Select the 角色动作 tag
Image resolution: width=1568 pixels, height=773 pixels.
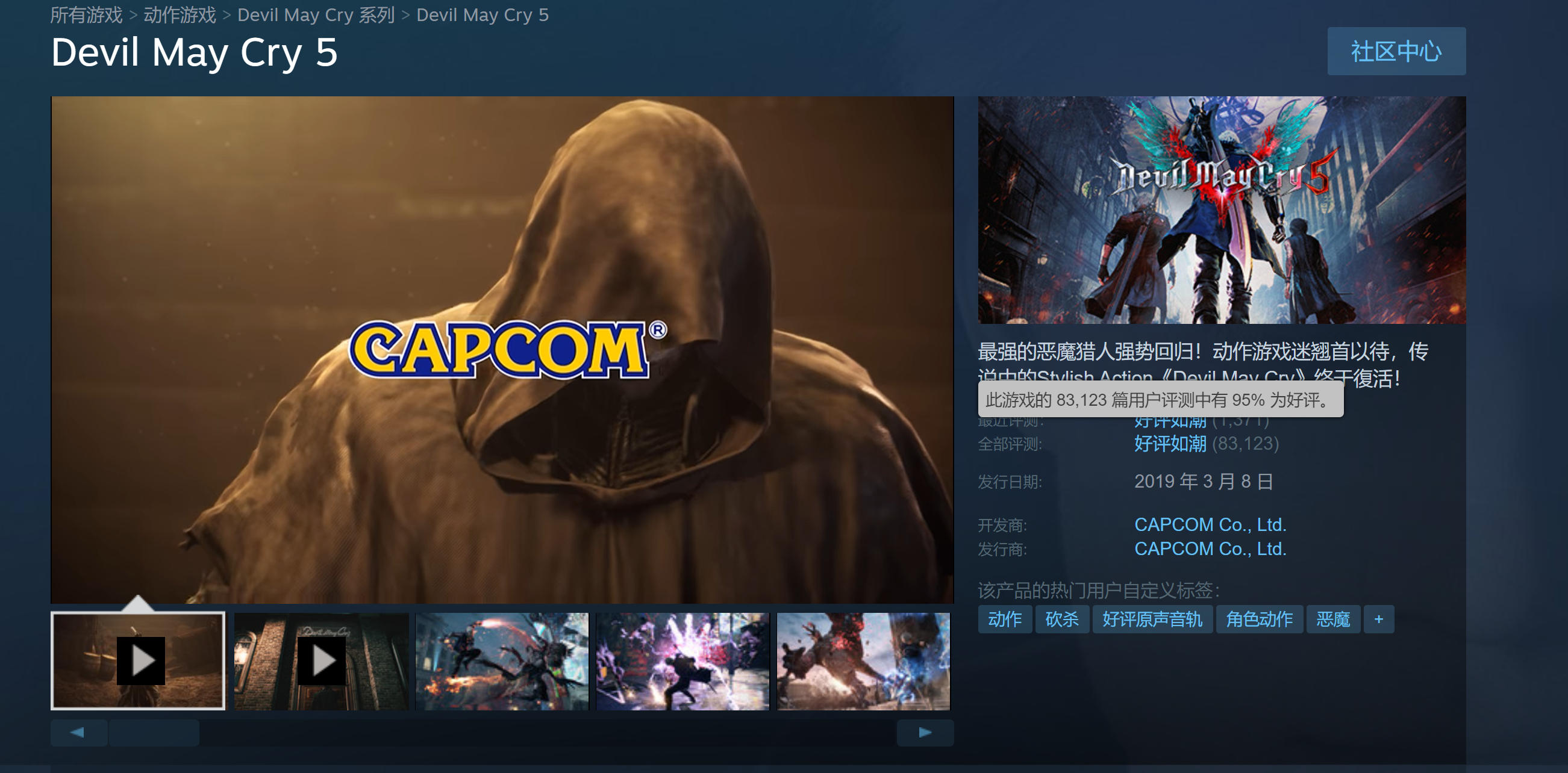[x=1260, y=619]
